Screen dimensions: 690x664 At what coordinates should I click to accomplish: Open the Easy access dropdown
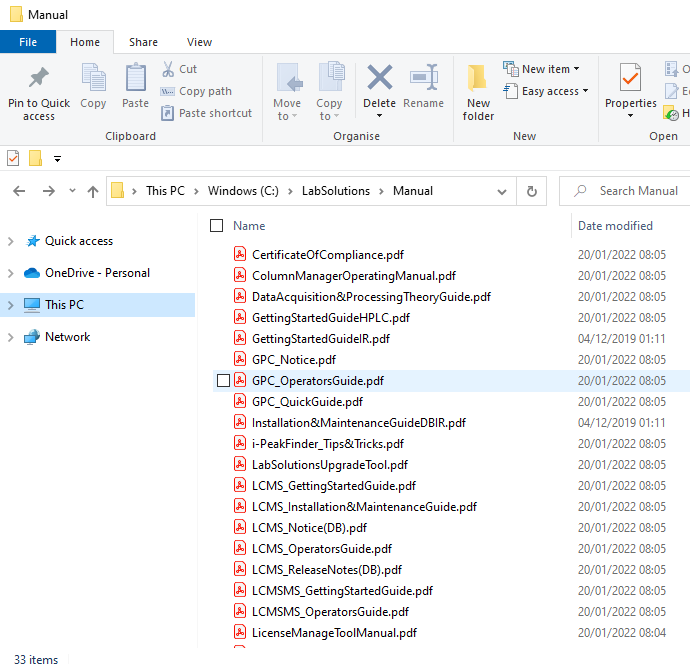tap(586, 91)
